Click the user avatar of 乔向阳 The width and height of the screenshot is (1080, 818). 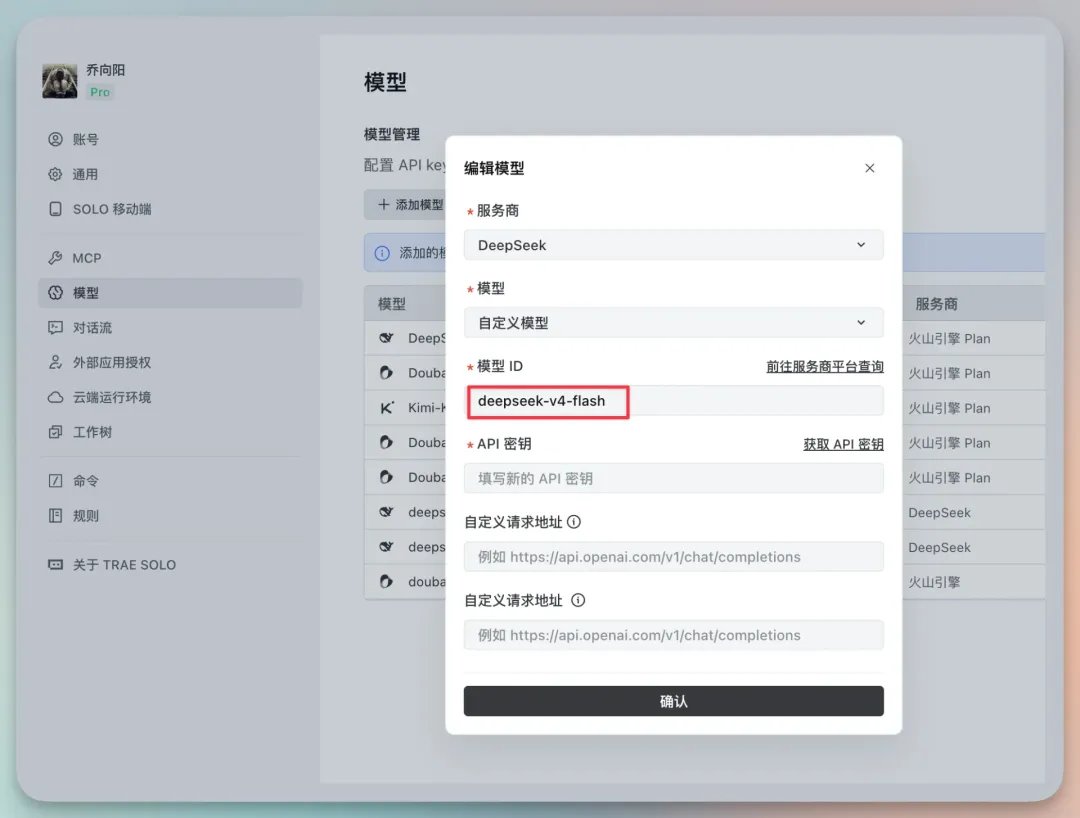coord(59,81)
